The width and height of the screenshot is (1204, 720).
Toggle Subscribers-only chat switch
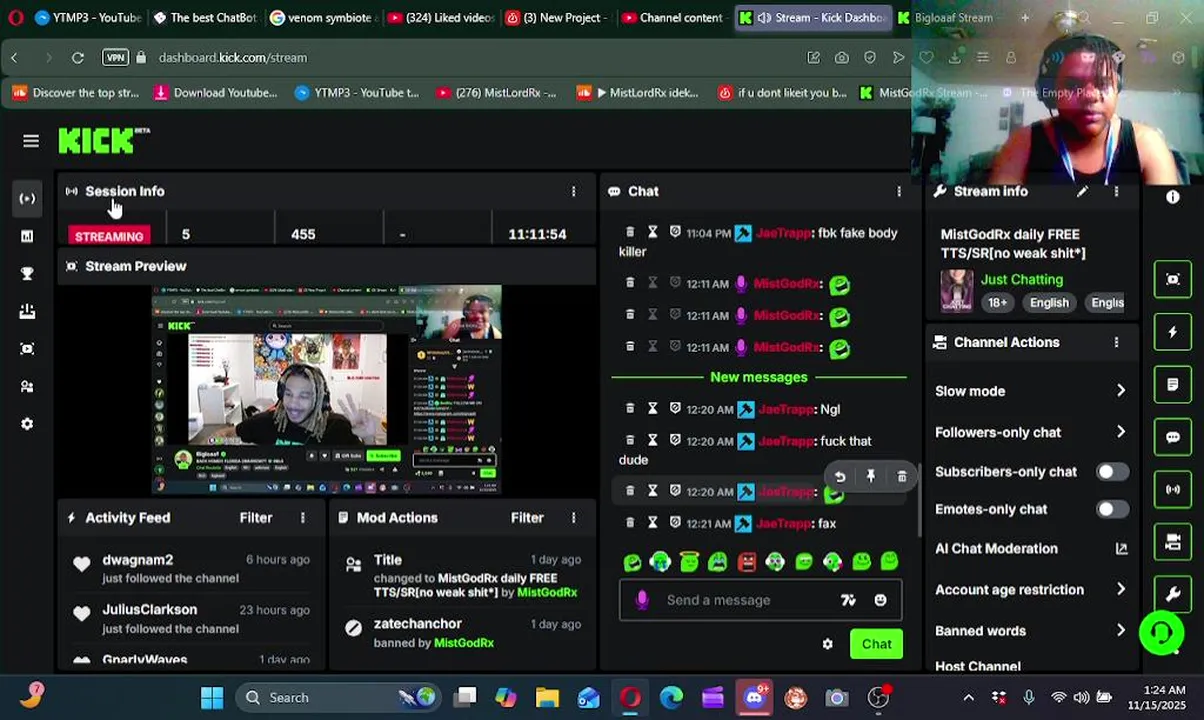point(1111,472)
